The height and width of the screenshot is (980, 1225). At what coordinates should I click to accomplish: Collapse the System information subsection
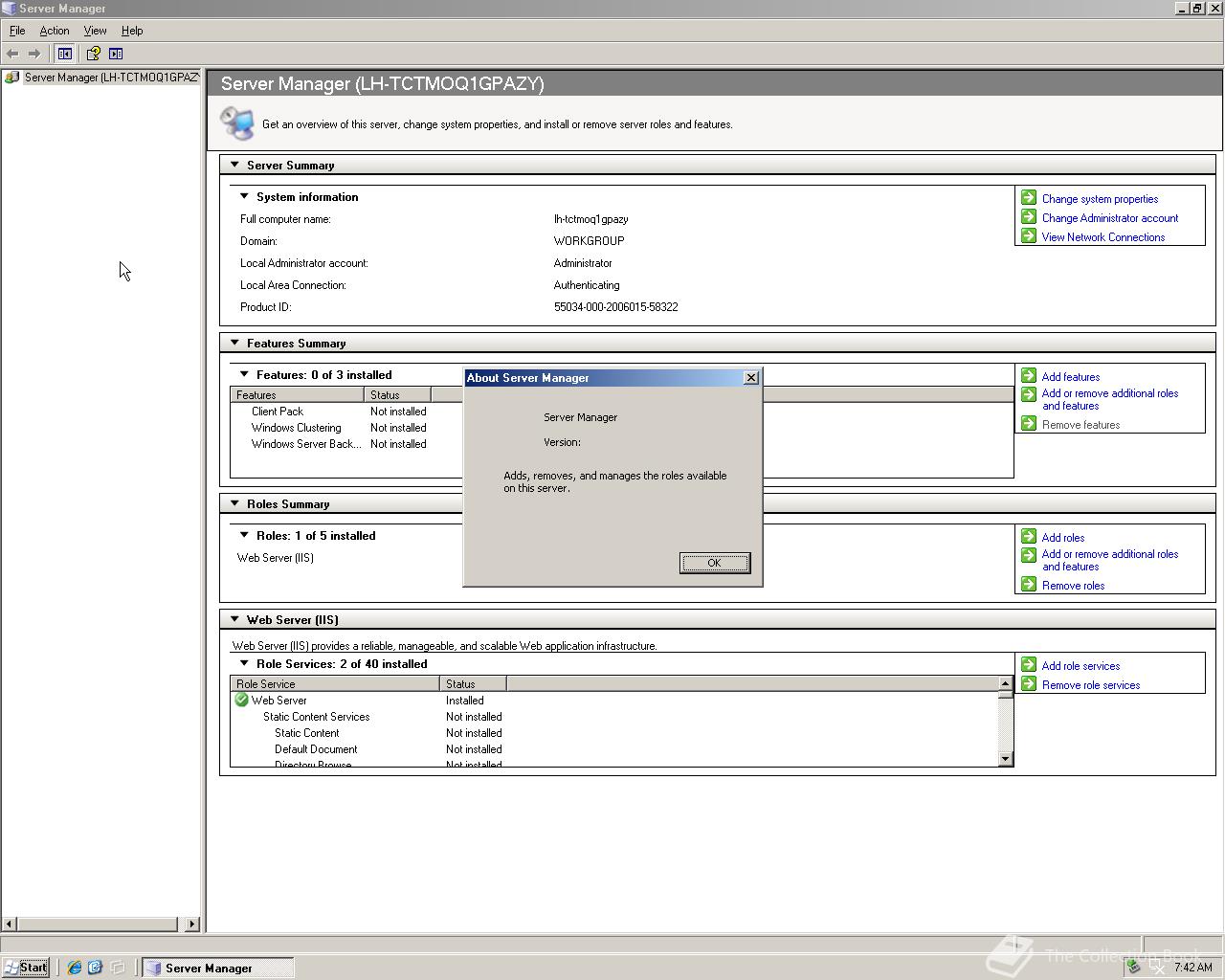click(x=244, y=196)
